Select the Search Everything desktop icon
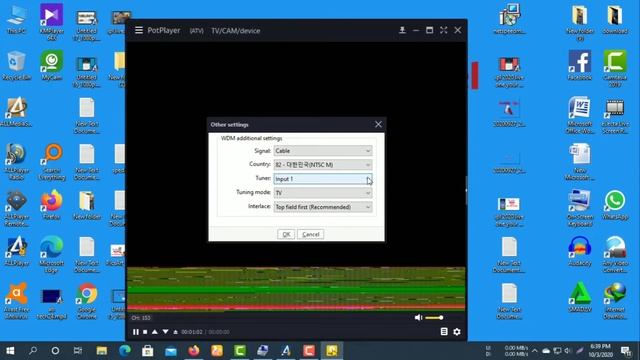Viewport: 640px width, 360px height. click(x=52, y=162)
